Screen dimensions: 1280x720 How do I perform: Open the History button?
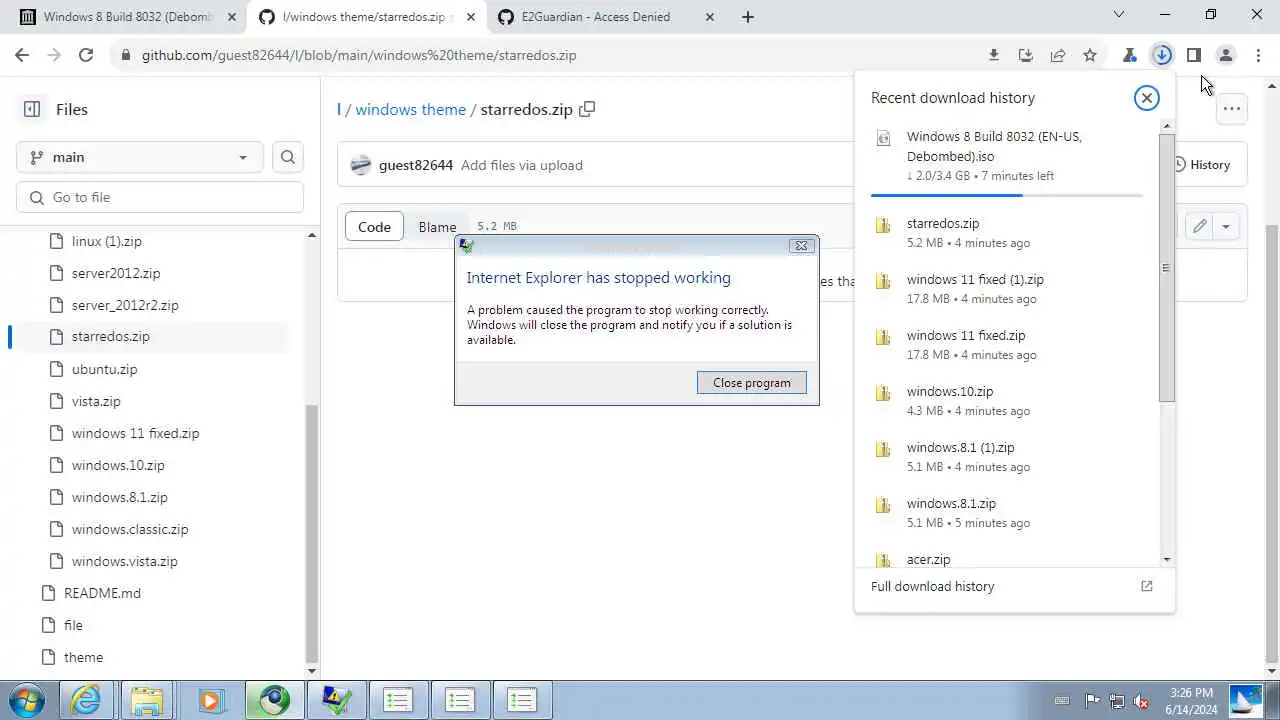1201,165
